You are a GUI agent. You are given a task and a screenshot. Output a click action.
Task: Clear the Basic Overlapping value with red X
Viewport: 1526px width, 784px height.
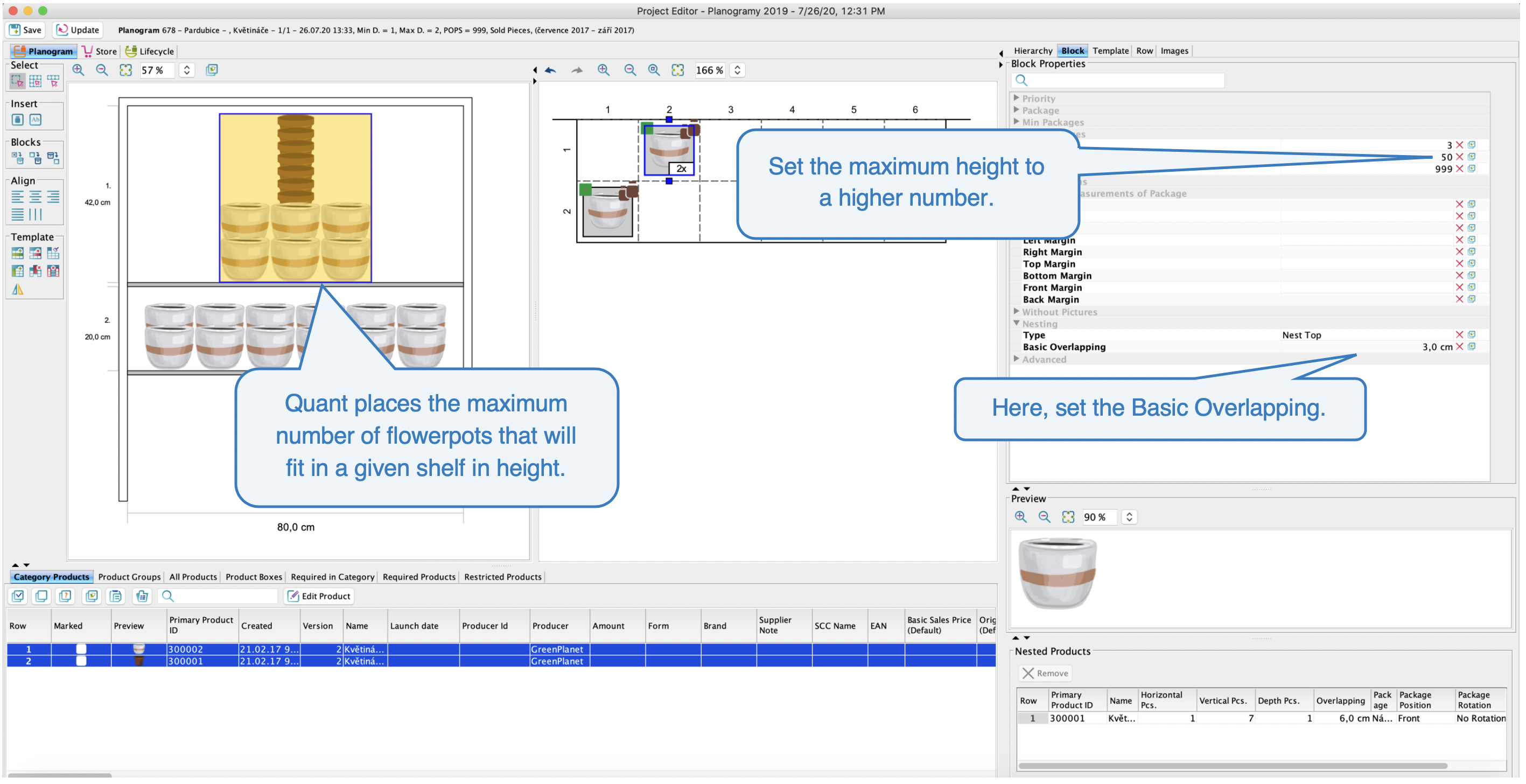[1459, 347]
